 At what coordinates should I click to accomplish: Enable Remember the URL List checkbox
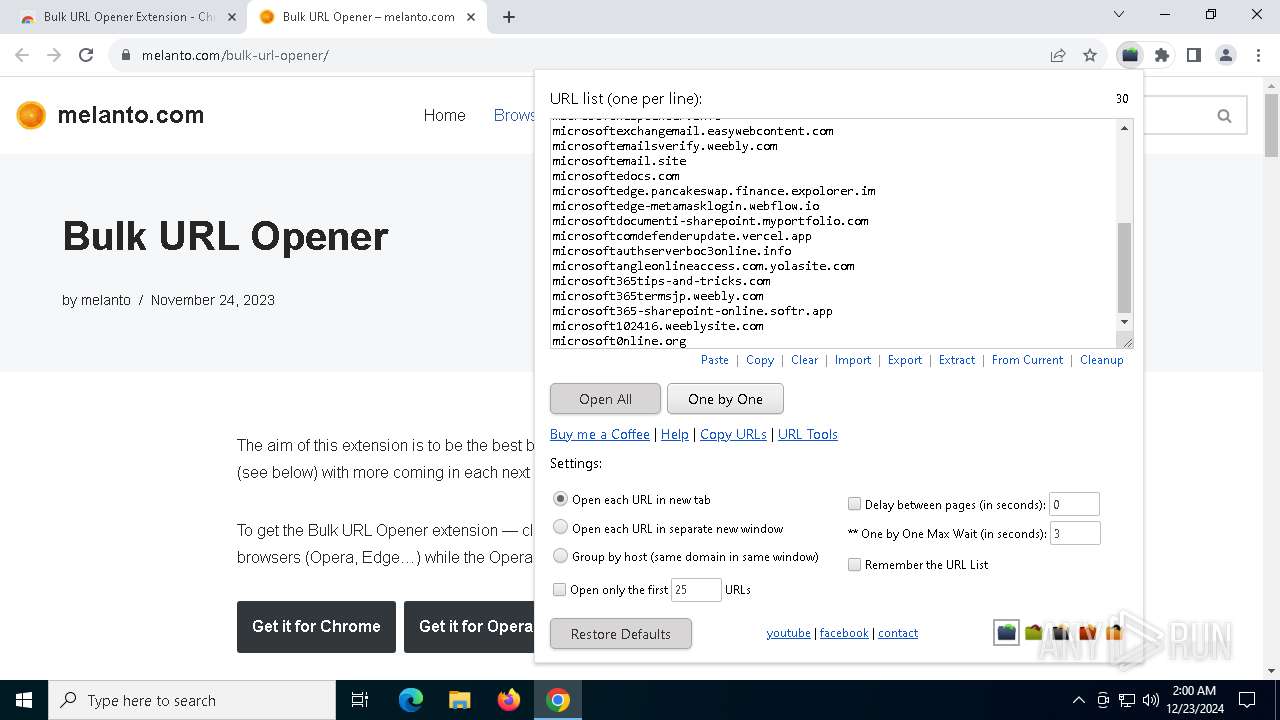click(855, 564)
